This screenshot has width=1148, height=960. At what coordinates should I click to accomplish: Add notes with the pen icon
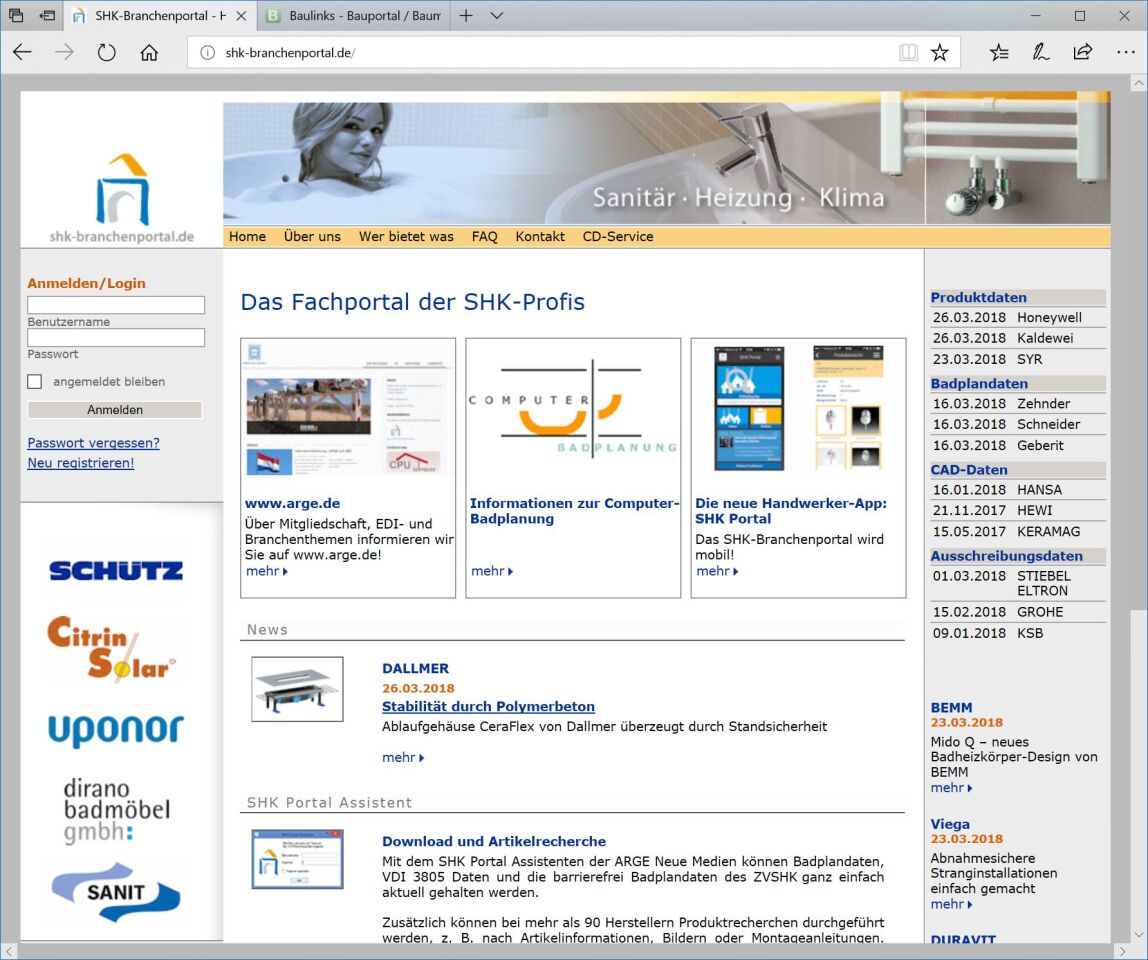coord(1040,53)
